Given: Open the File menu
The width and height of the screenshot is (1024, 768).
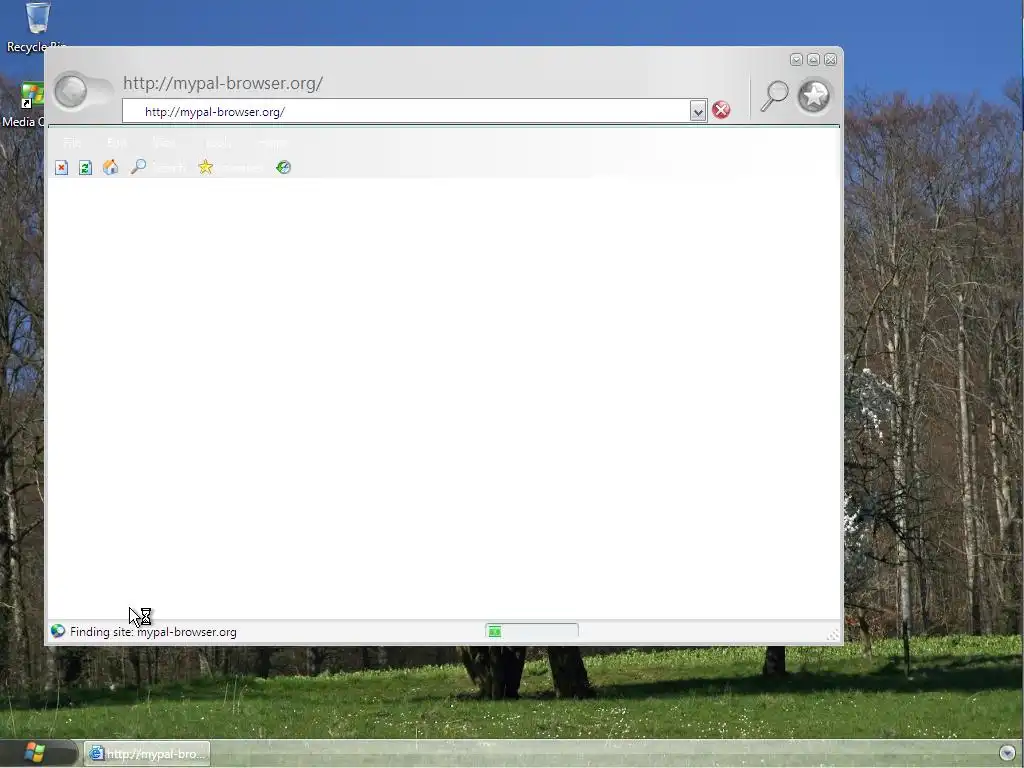Looking at the screenshot, I should pos(72,142).
